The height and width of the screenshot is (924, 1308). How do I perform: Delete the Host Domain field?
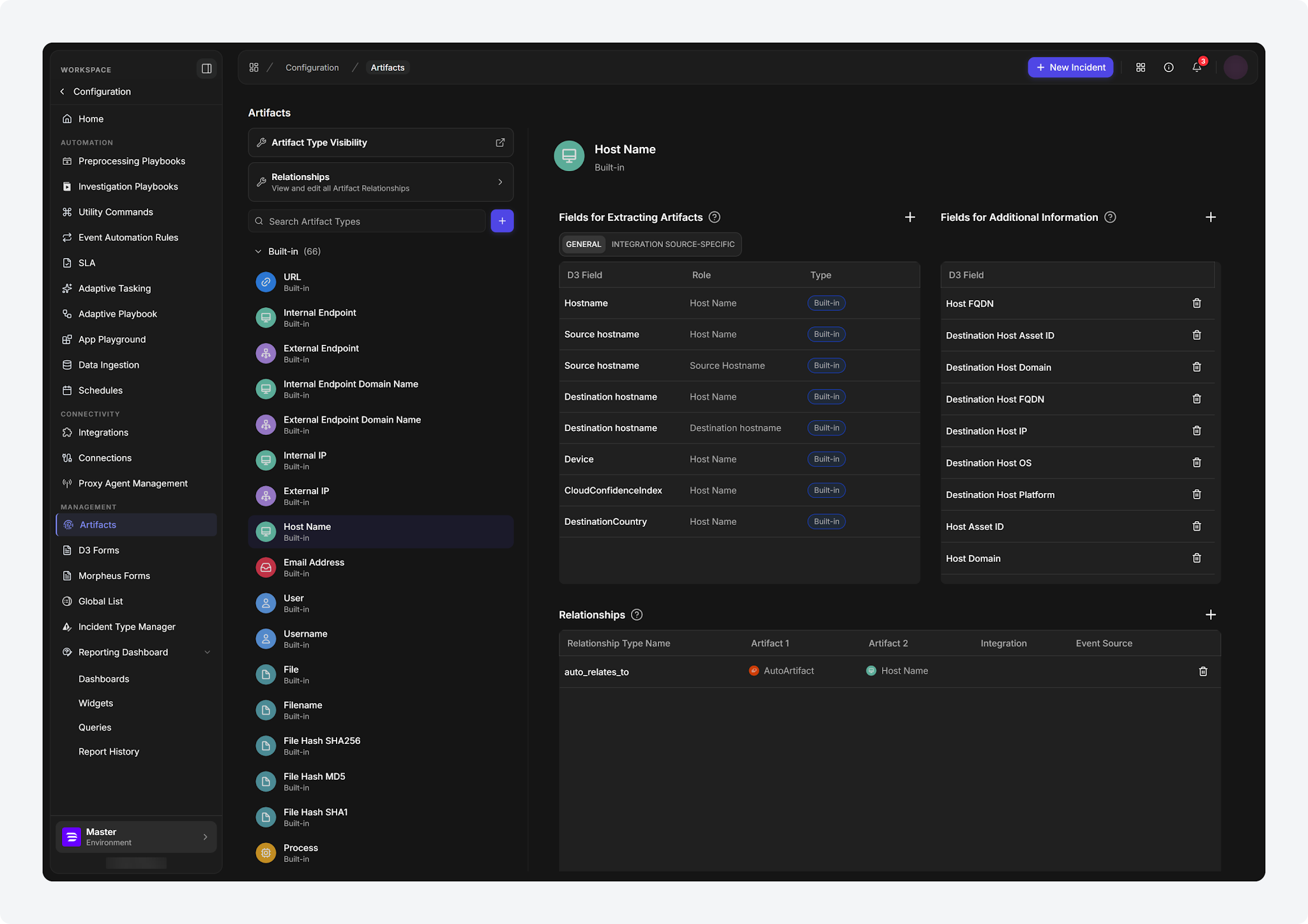tap(1197, 558)
